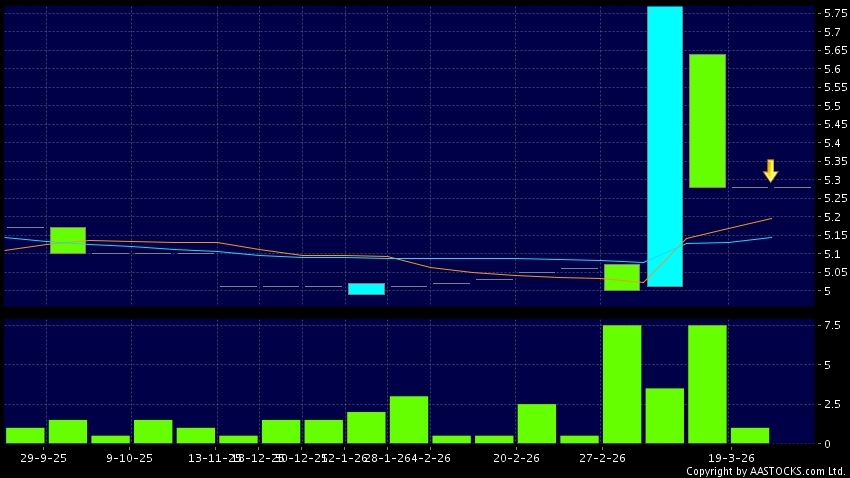850x478 pixels.
Task: Select the tall cyan candlestick
Action: pyautogui.click(x=665, y=146)
